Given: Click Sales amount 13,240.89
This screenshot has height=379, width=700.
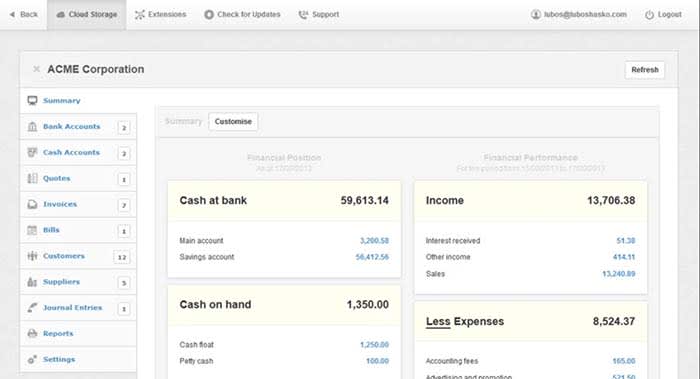Looking at the screenshot, I should pos(618,274).
